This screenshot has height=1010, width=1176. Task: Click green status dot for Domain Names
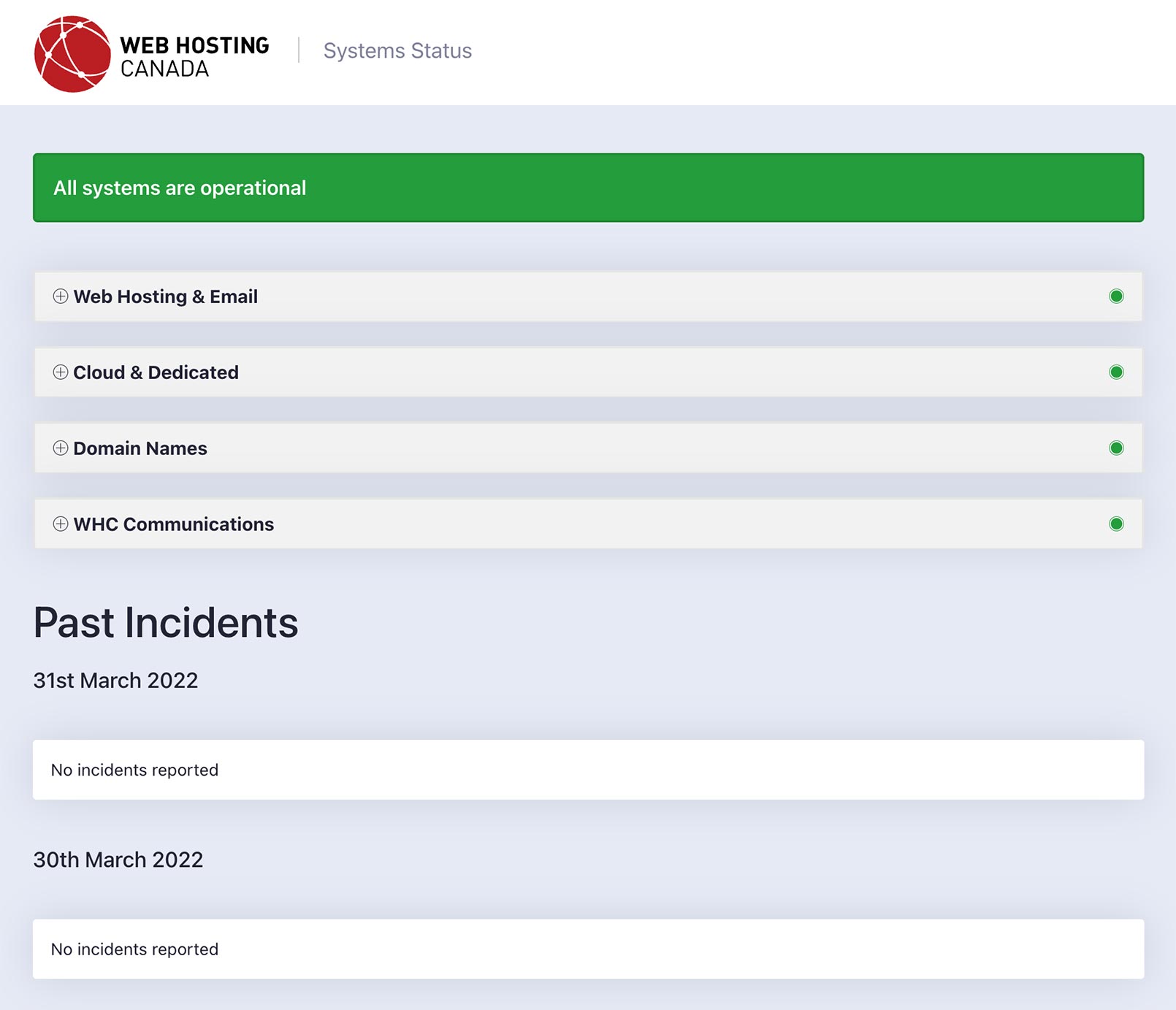pos(1116,448)
